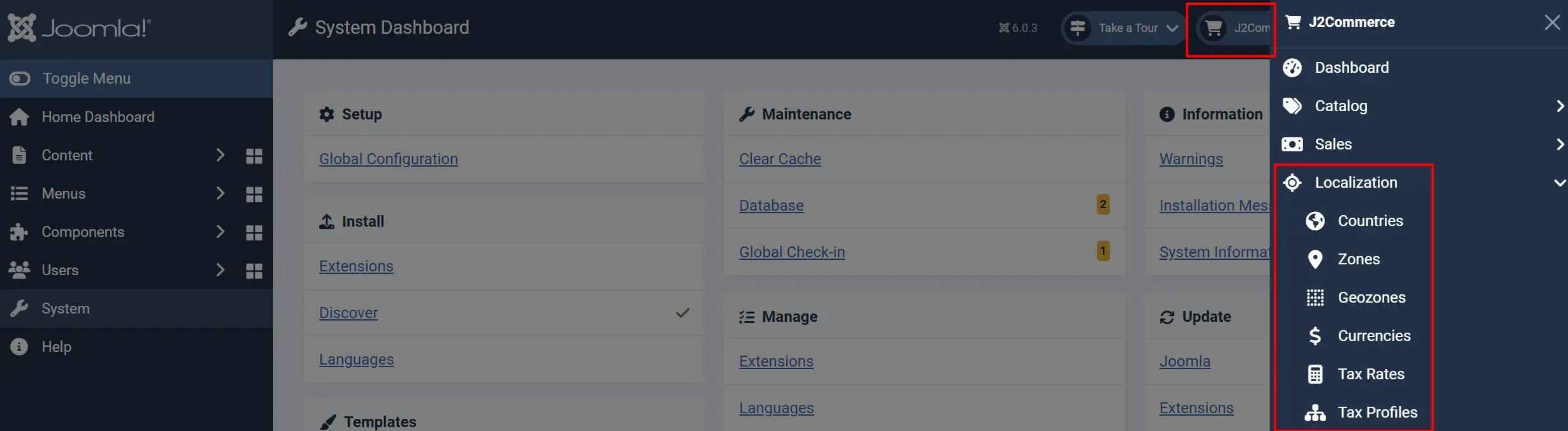The width and height of the screenshot is (1568, 431).
Task: Toggle the sidebar menu switch
Action: [20, 79]
